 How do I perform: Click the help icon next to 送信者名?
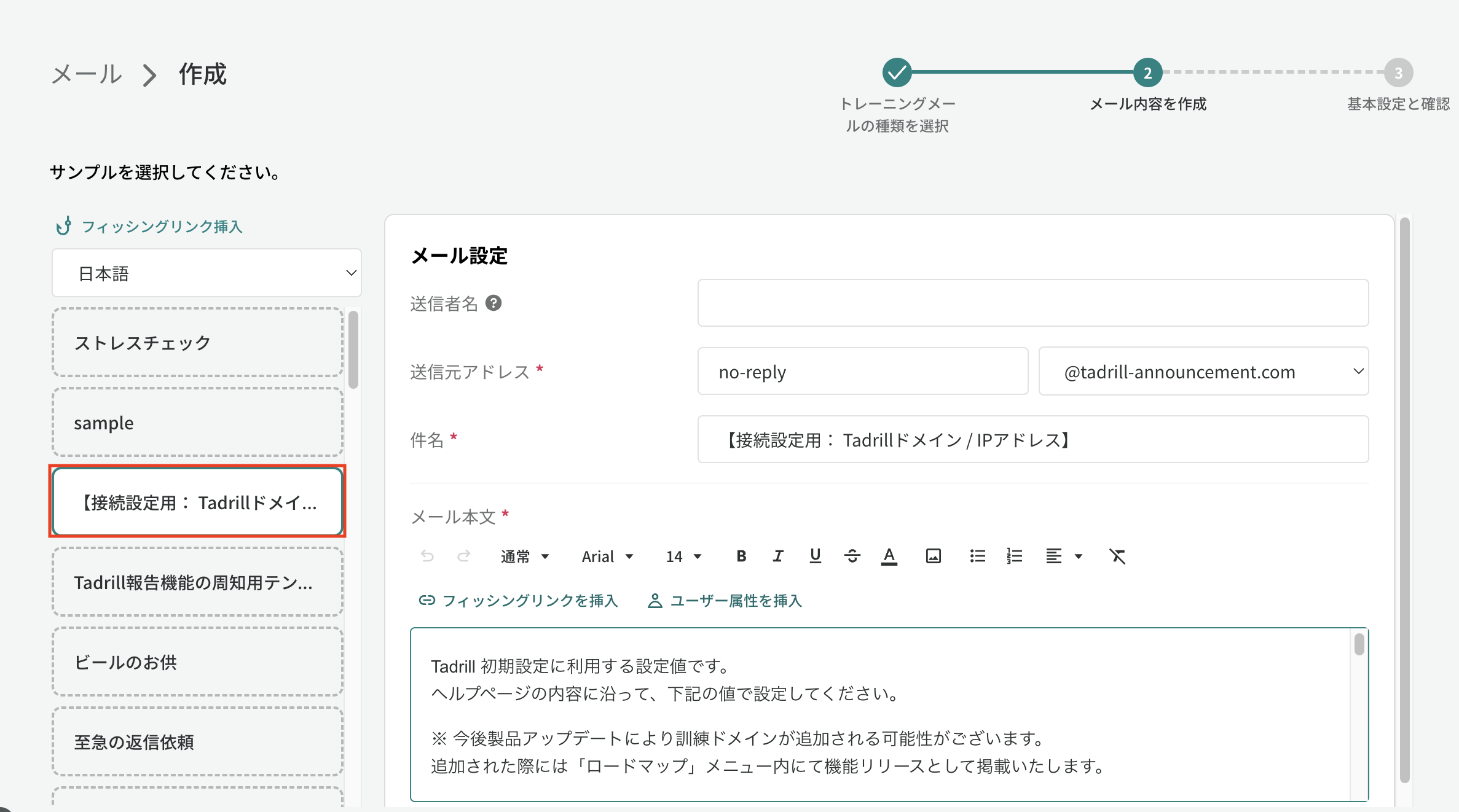click(494, 303)
